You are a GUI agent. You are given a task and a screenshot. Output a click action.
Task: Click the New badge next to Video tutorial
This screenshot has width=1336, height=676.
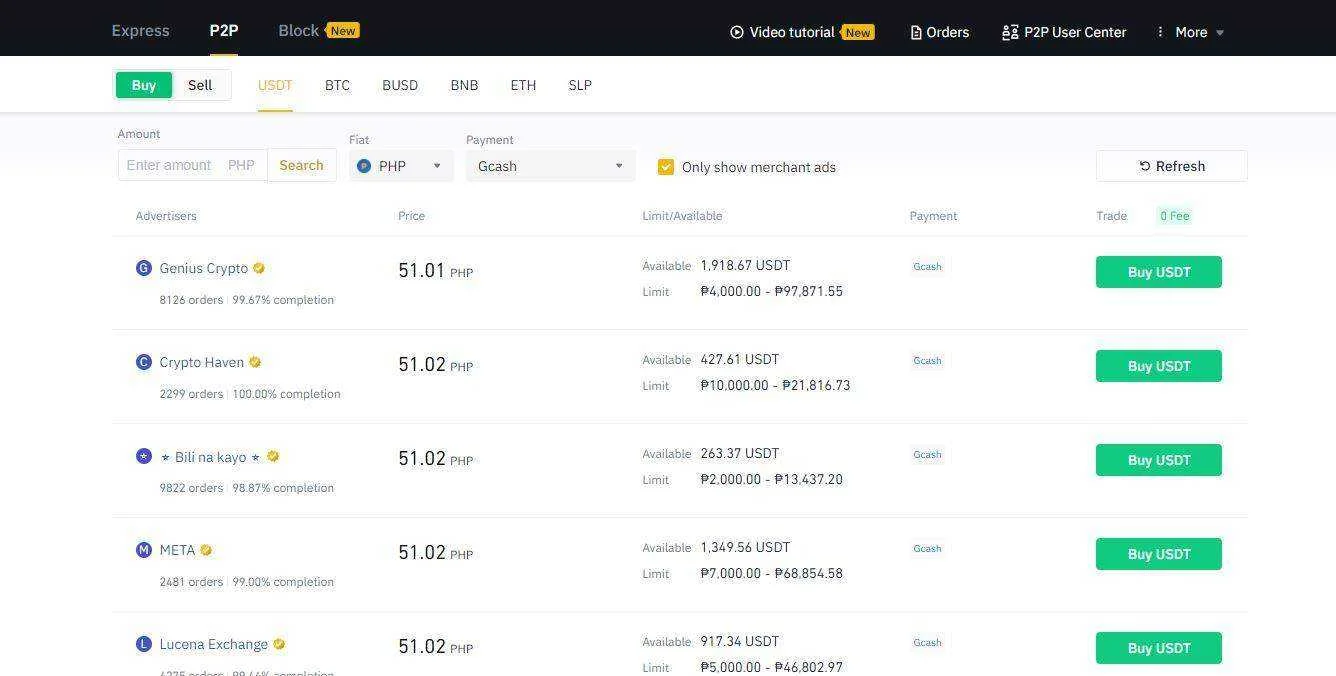[x=858, y=32]
